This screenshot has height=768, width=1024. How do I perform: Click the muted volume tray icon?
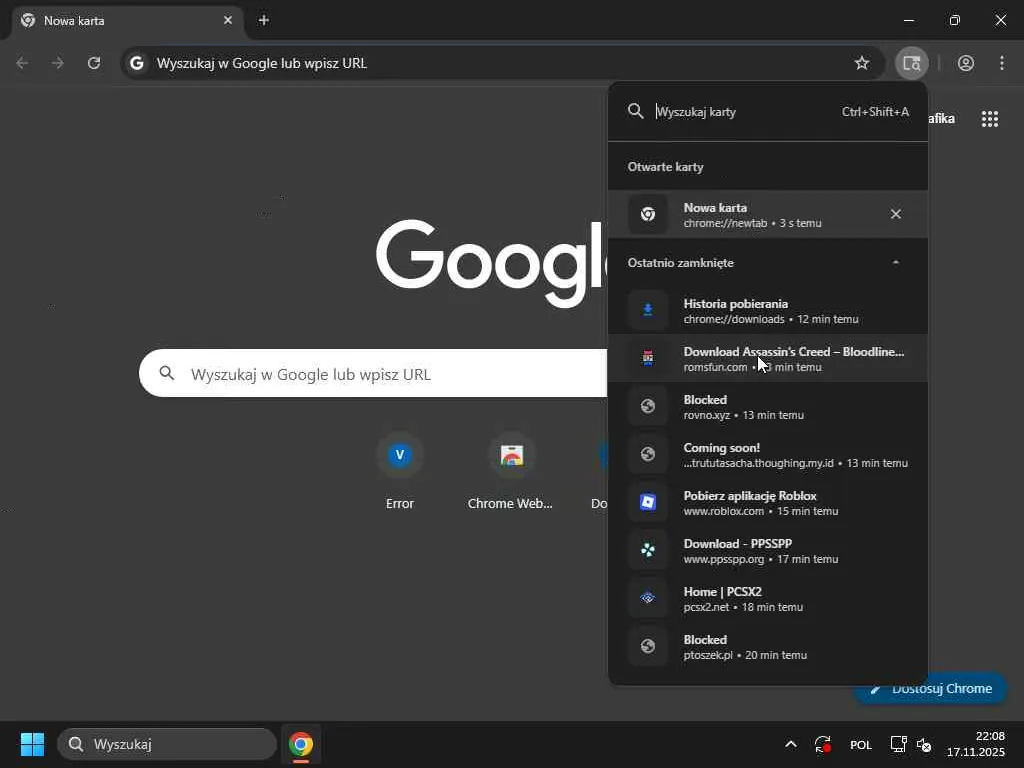point(924,744)
